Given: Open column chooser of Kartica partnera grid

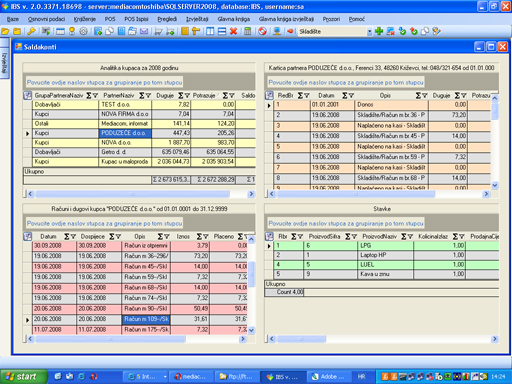Looking at the screenshot, I should point(269,96).
